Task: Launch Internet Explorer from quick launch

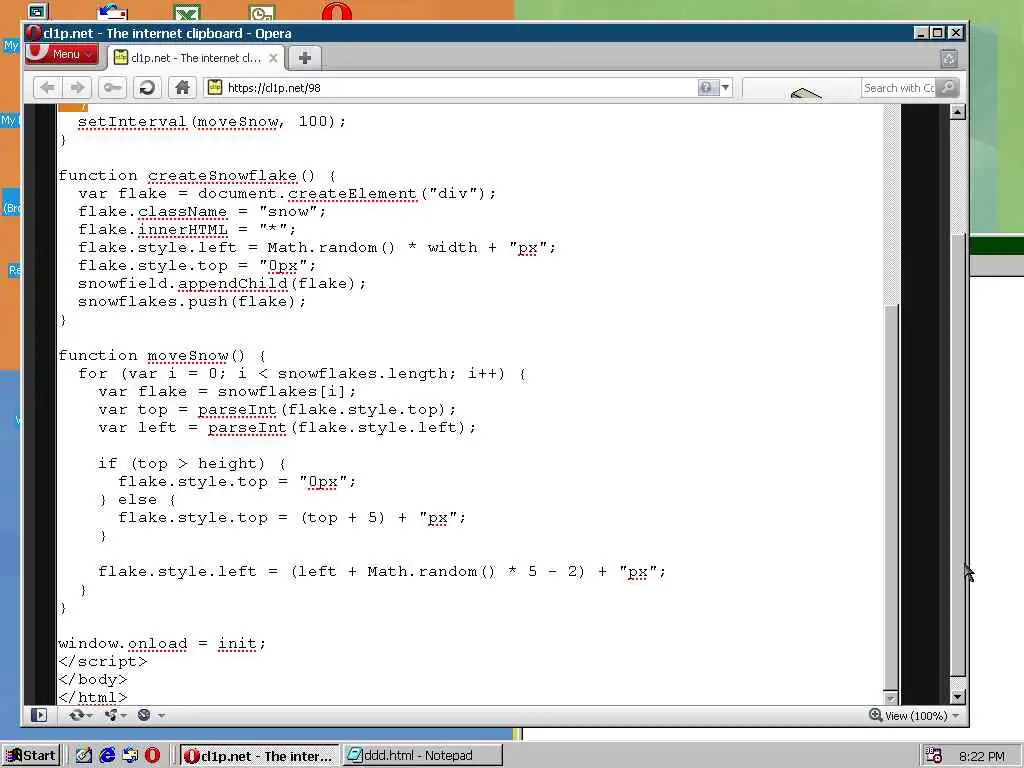Action: coord(107,756)
